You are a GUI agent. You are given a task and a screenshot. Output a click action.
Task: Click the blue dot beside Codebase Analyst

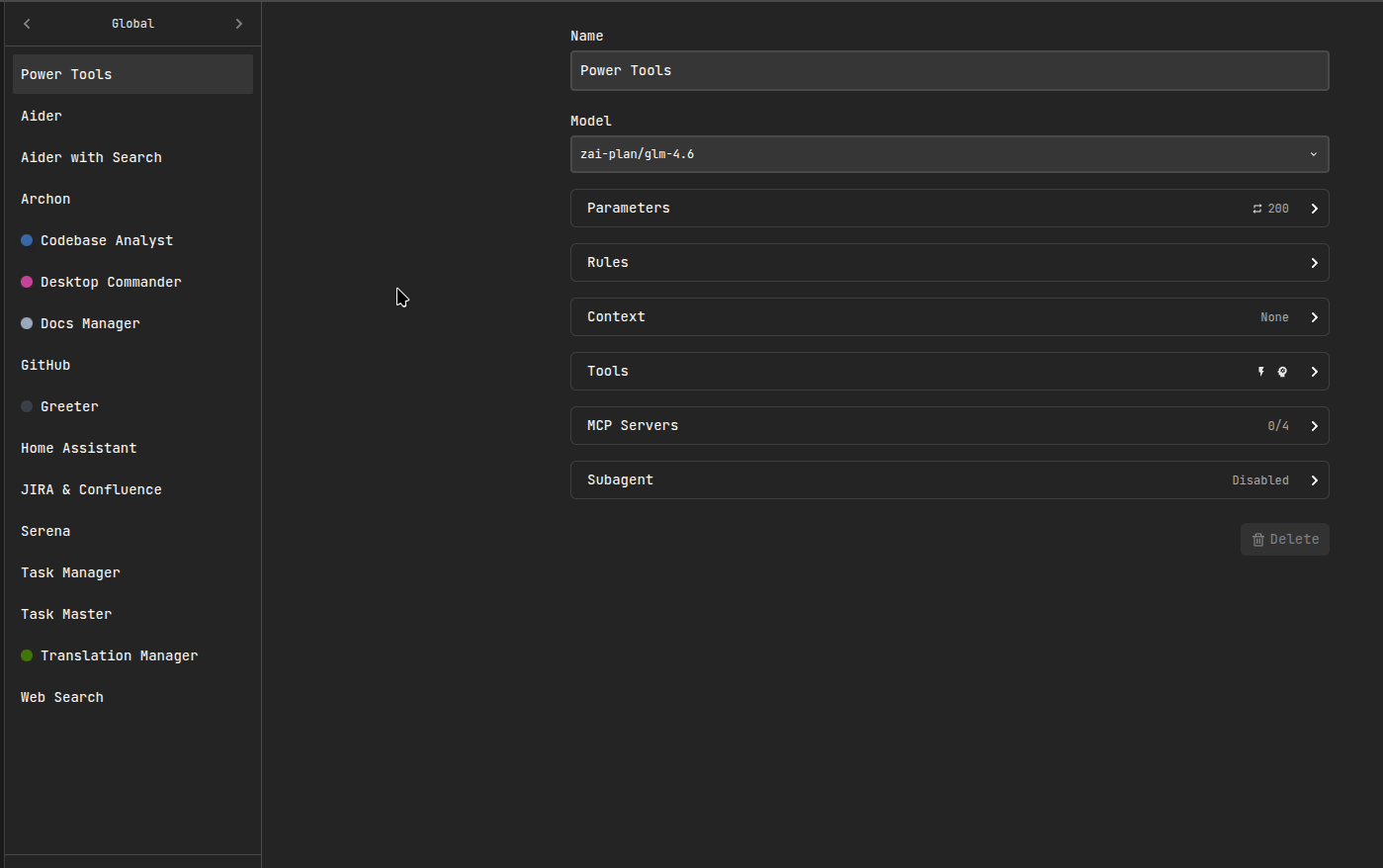25,240
